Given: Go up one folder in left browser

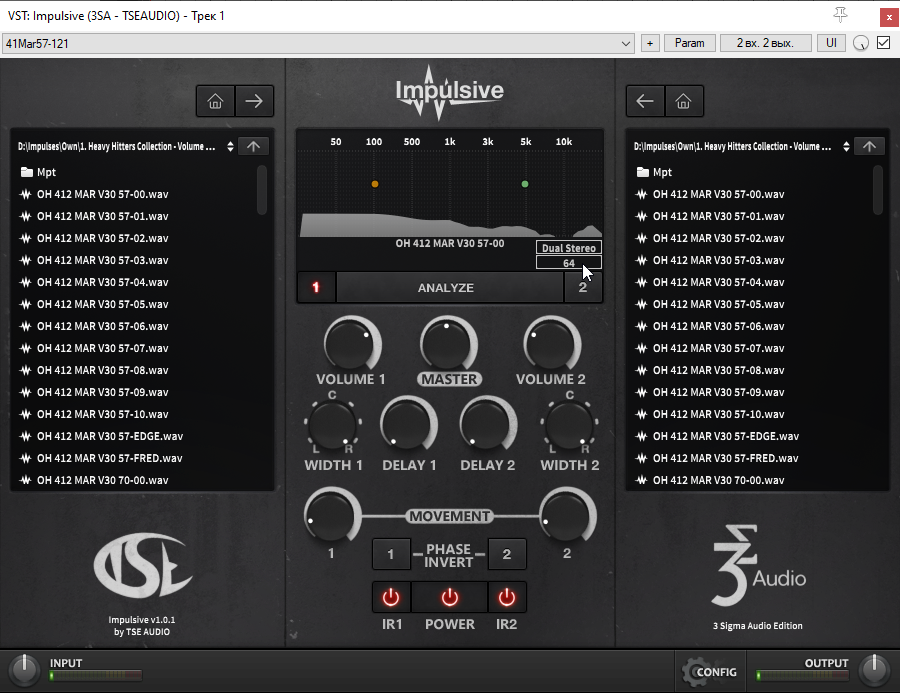Looking at the screenshot, I should [253, 146].
